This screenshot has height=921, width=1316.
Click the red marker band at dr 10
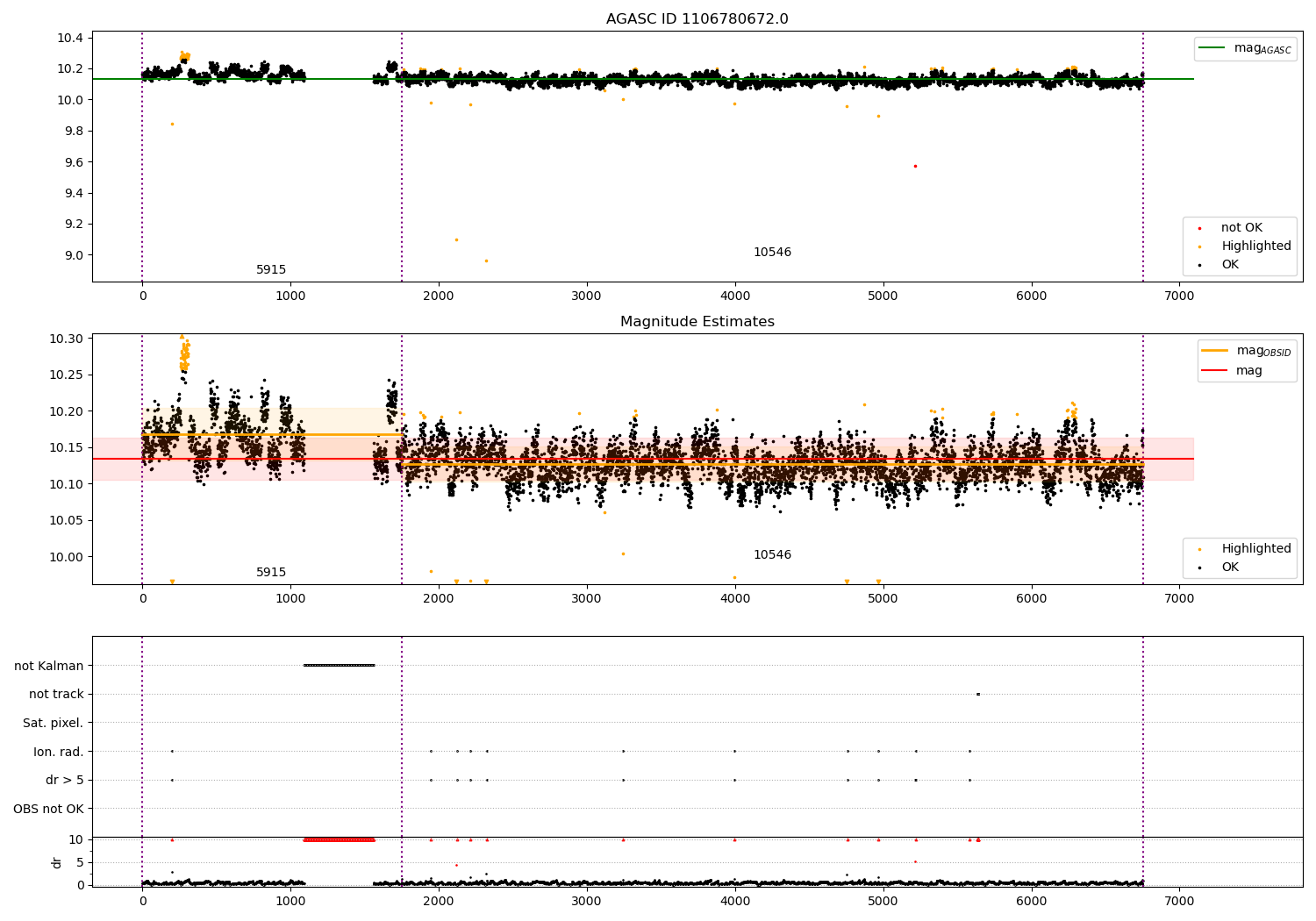pyautogui.click(x=340, y=839)
